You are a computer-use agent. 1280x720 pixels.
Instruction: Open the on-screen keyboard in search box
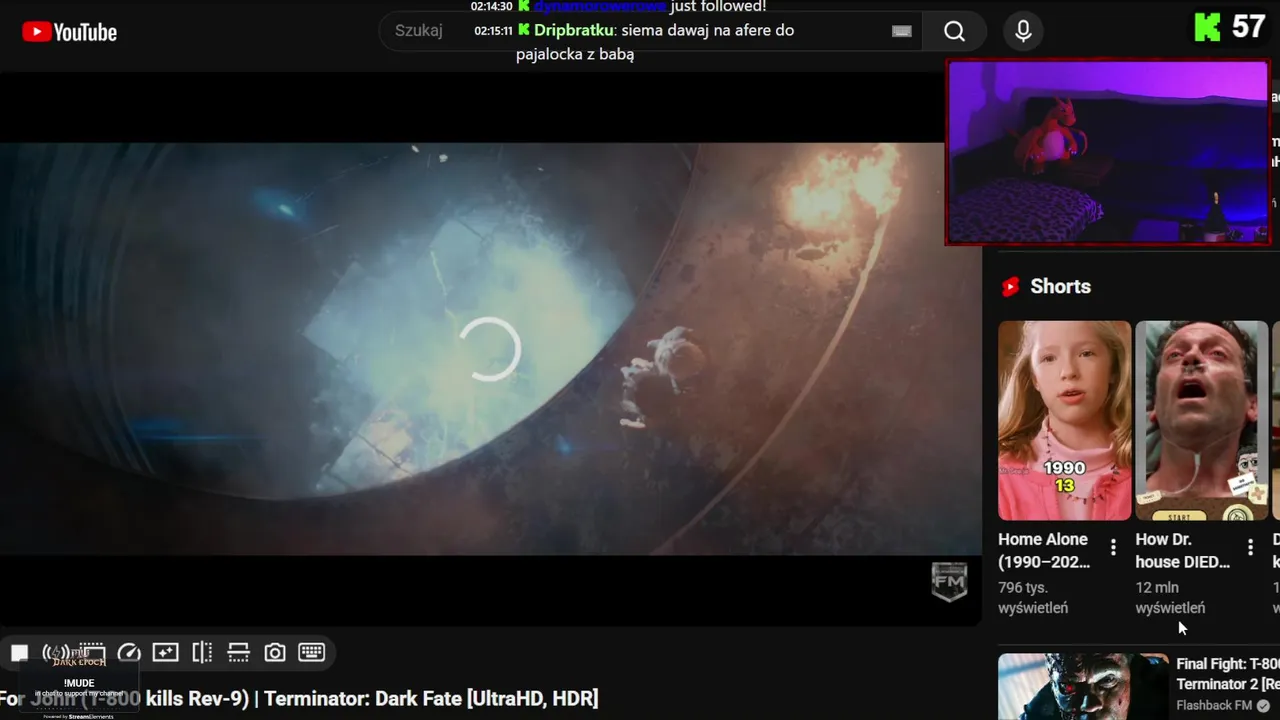pos(902,32)
